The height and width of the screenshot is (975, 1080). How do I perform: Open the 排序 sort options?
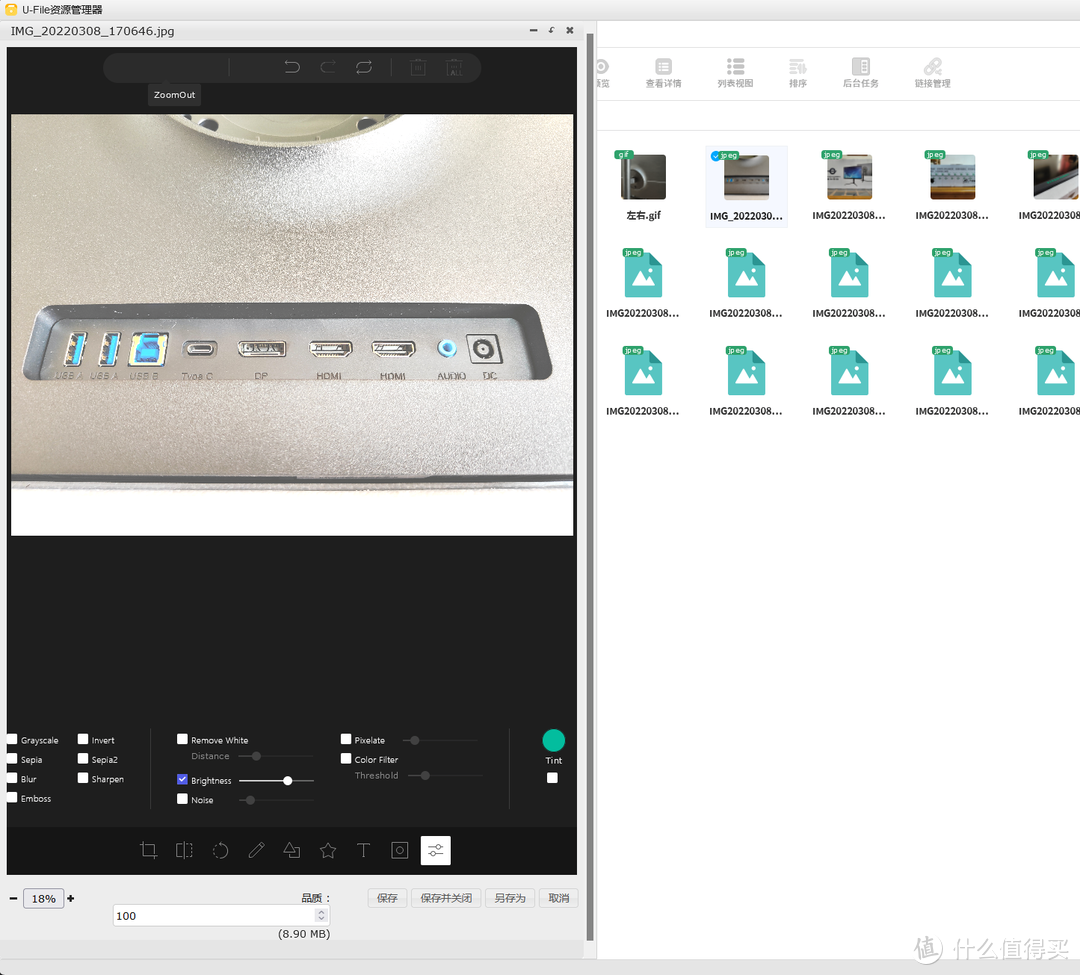coord(798,72)
